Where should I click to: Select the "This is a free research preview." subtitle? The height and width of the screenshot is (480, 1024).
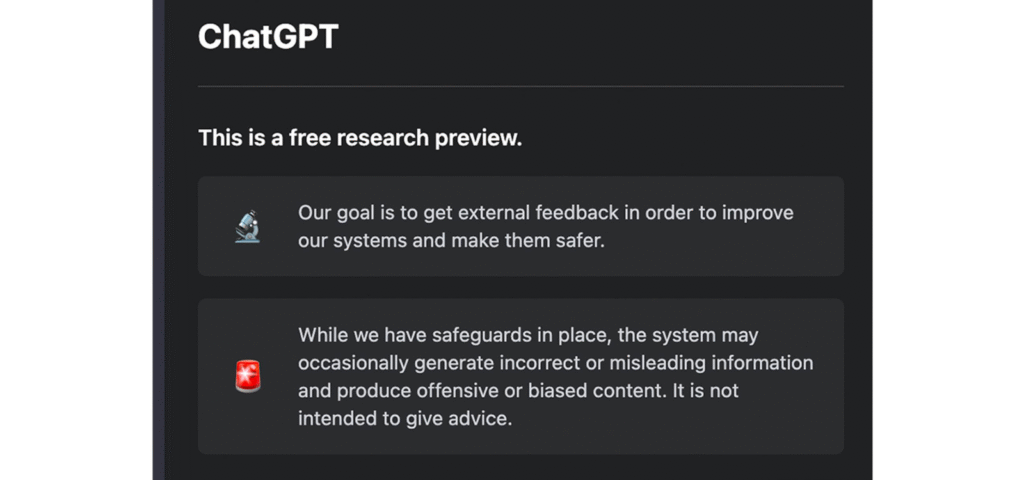pos(360,138)
